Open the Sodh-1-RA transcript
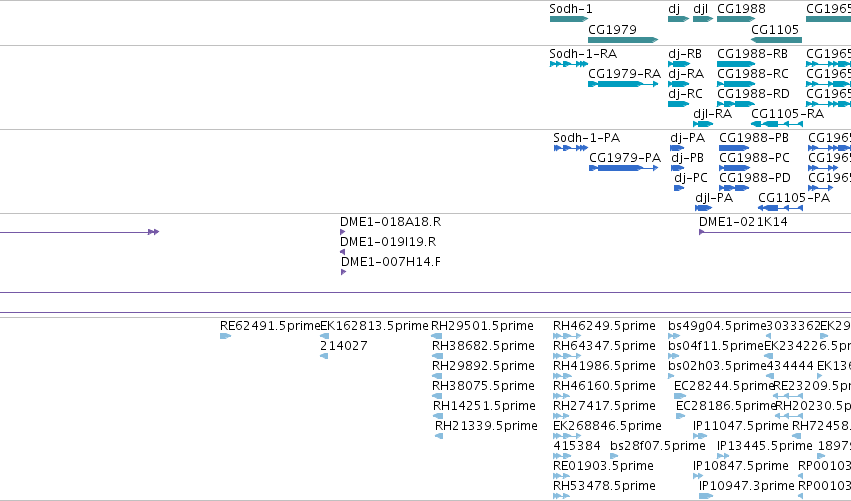Viewport: 851px width, 501px height. coord(568,64)
